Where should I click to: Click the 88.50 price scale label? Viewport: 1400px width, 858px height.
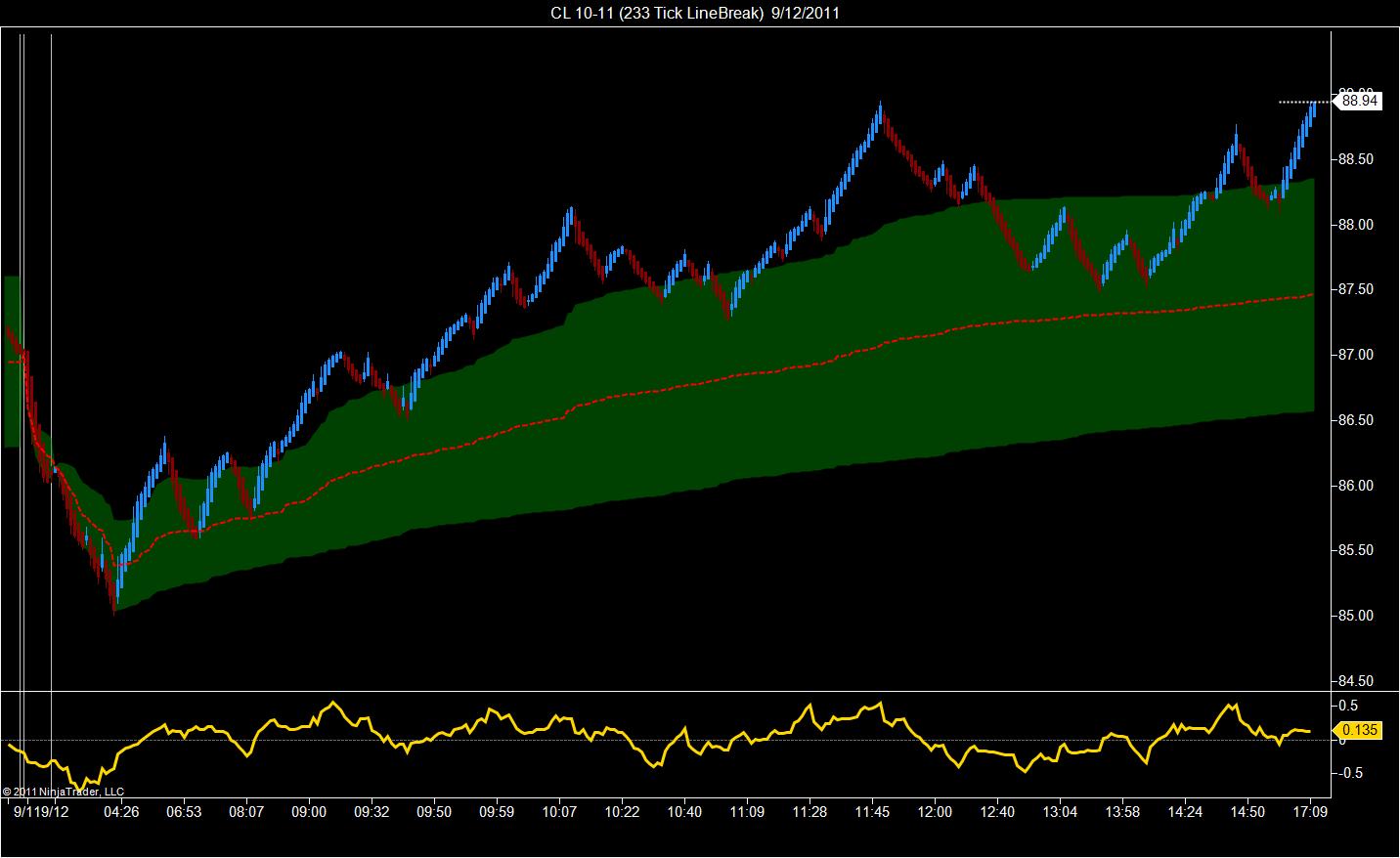click(1357, 159)
